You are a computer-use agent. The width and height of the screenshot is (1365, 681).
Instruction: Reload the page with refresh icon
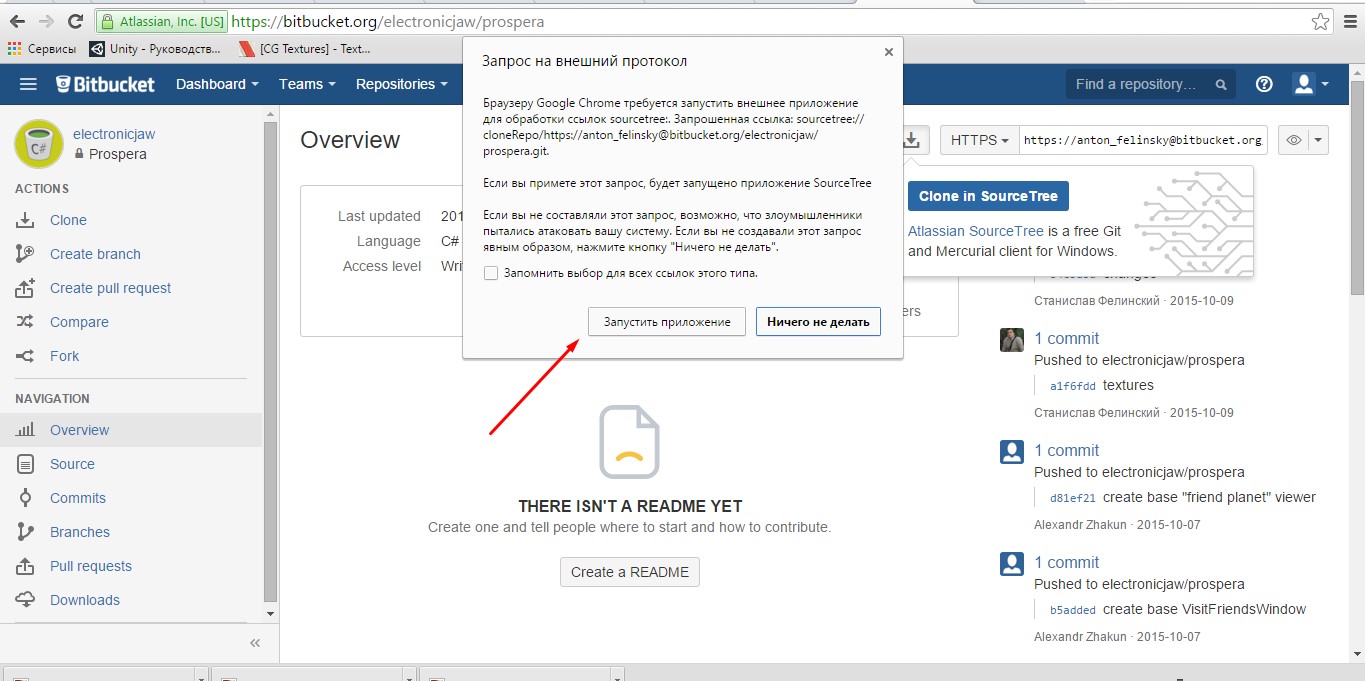(75, 21)
